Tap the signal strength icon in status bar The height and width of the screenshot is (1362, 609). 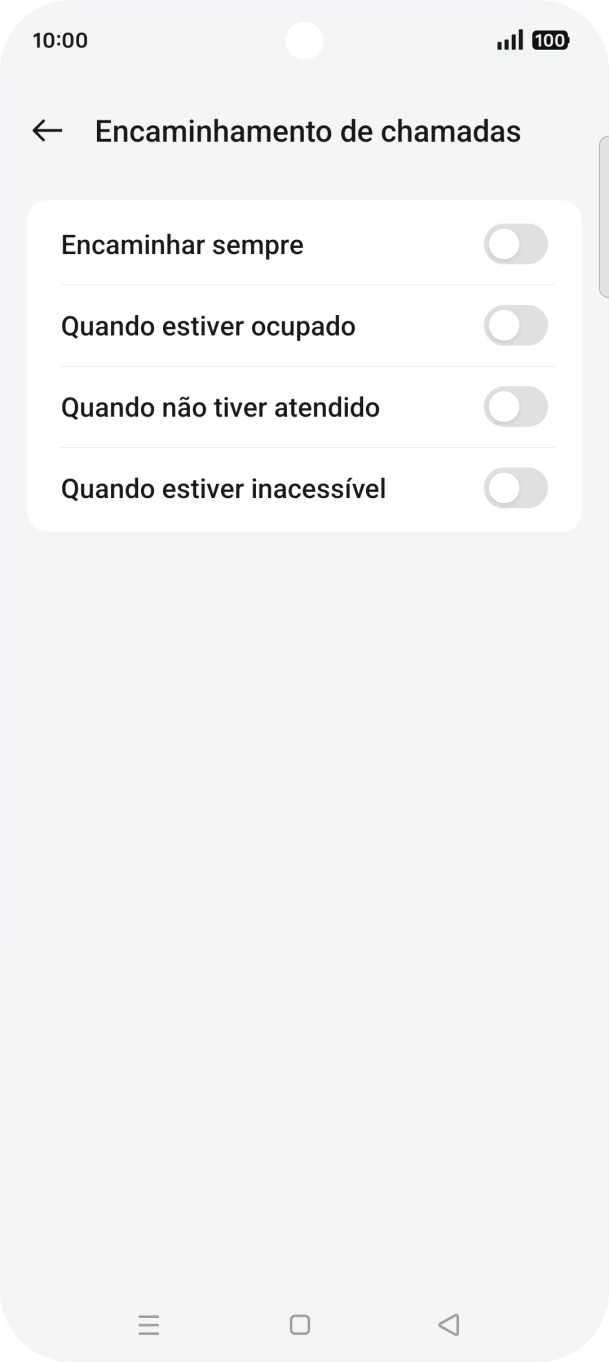pos(509,40)
